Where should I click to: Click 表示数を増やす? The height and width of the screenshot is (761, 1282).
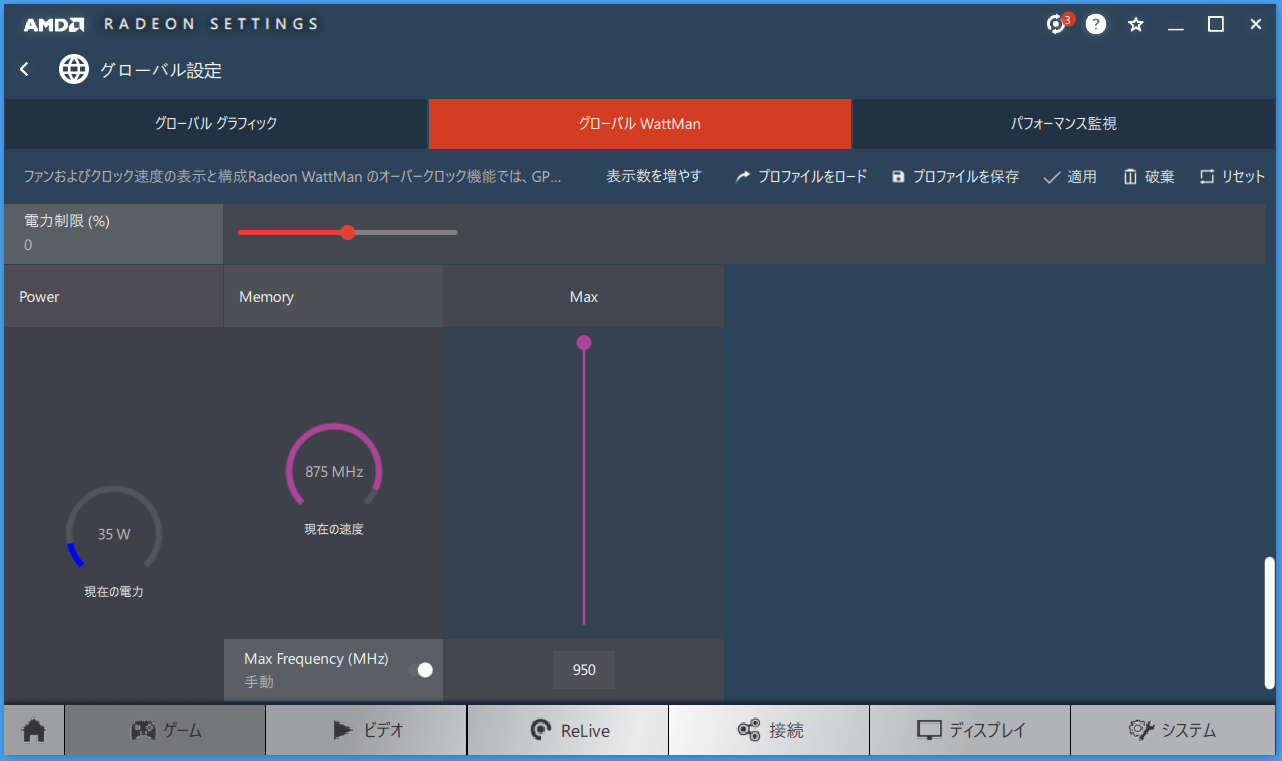pos(654,176)
